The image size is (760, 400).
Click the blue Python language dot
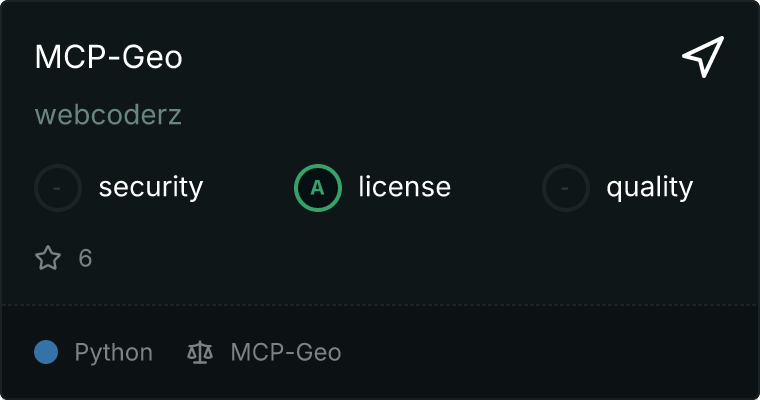pyautogui.click(x=46, y=352)
